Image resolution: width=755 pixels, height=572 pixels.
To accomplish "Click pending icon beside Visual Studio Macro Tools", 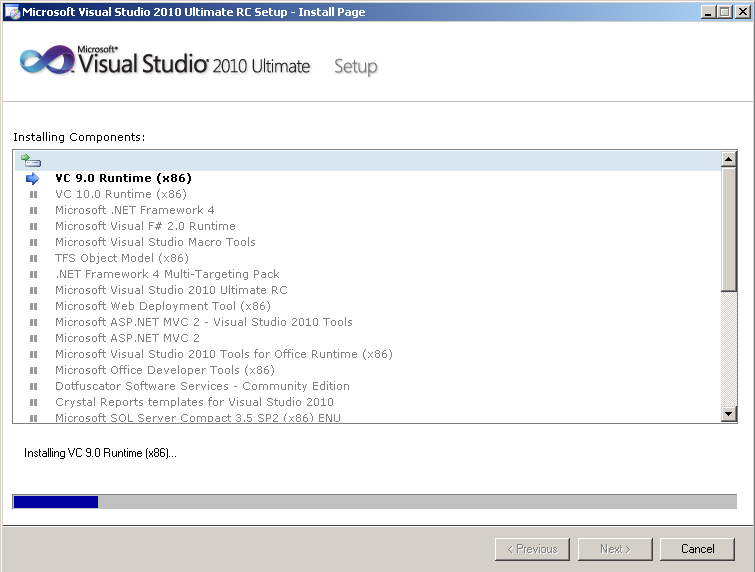I will pyautogui.click(x=33, y=242).
